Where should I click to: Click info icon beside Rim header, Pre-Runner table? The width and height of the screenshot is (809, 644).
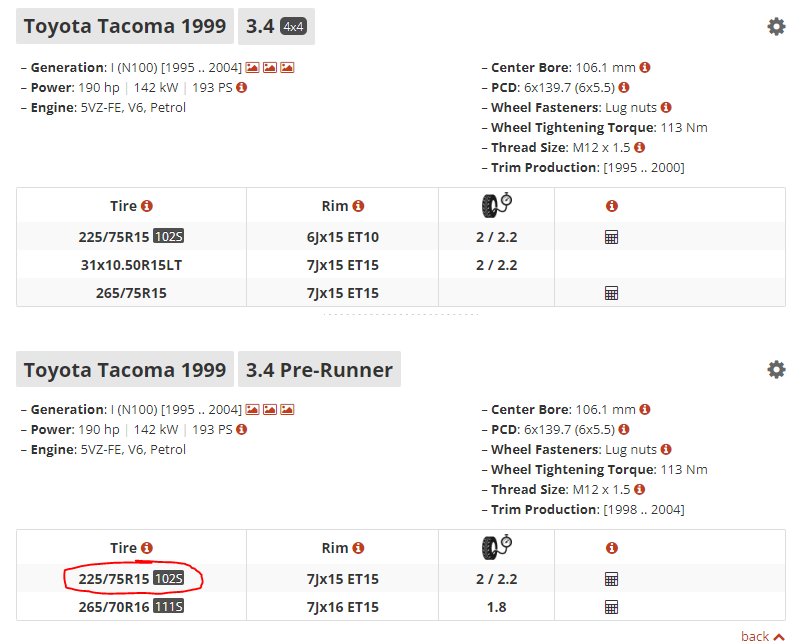(x=359, y=548)
